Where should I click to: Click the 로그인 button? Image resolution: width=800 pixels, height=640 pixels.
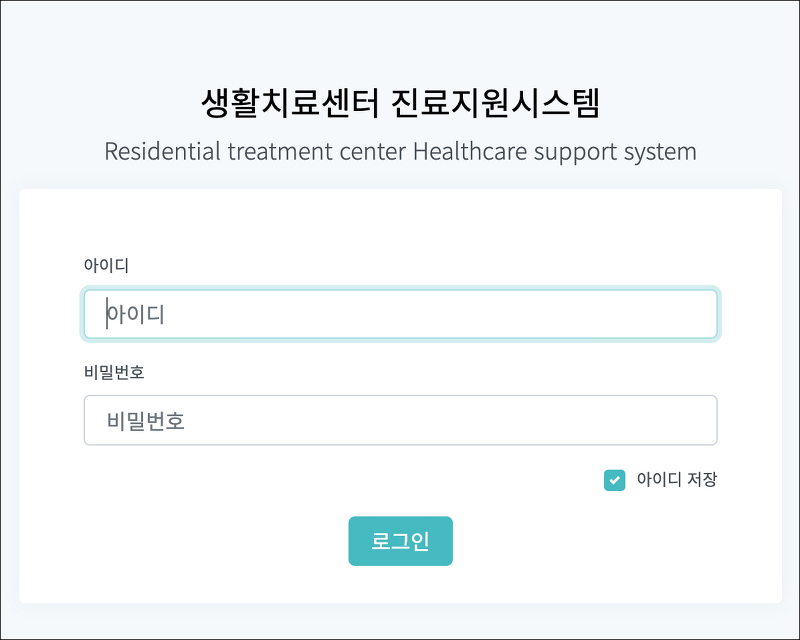[x=401, y=541]
